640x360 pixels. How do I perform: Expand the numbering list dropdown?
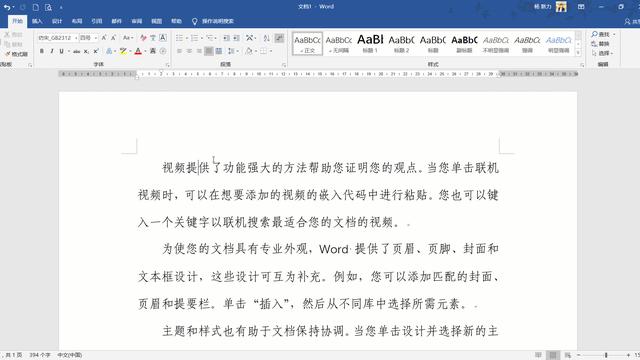pyautogui.click(x=202, y=38)
